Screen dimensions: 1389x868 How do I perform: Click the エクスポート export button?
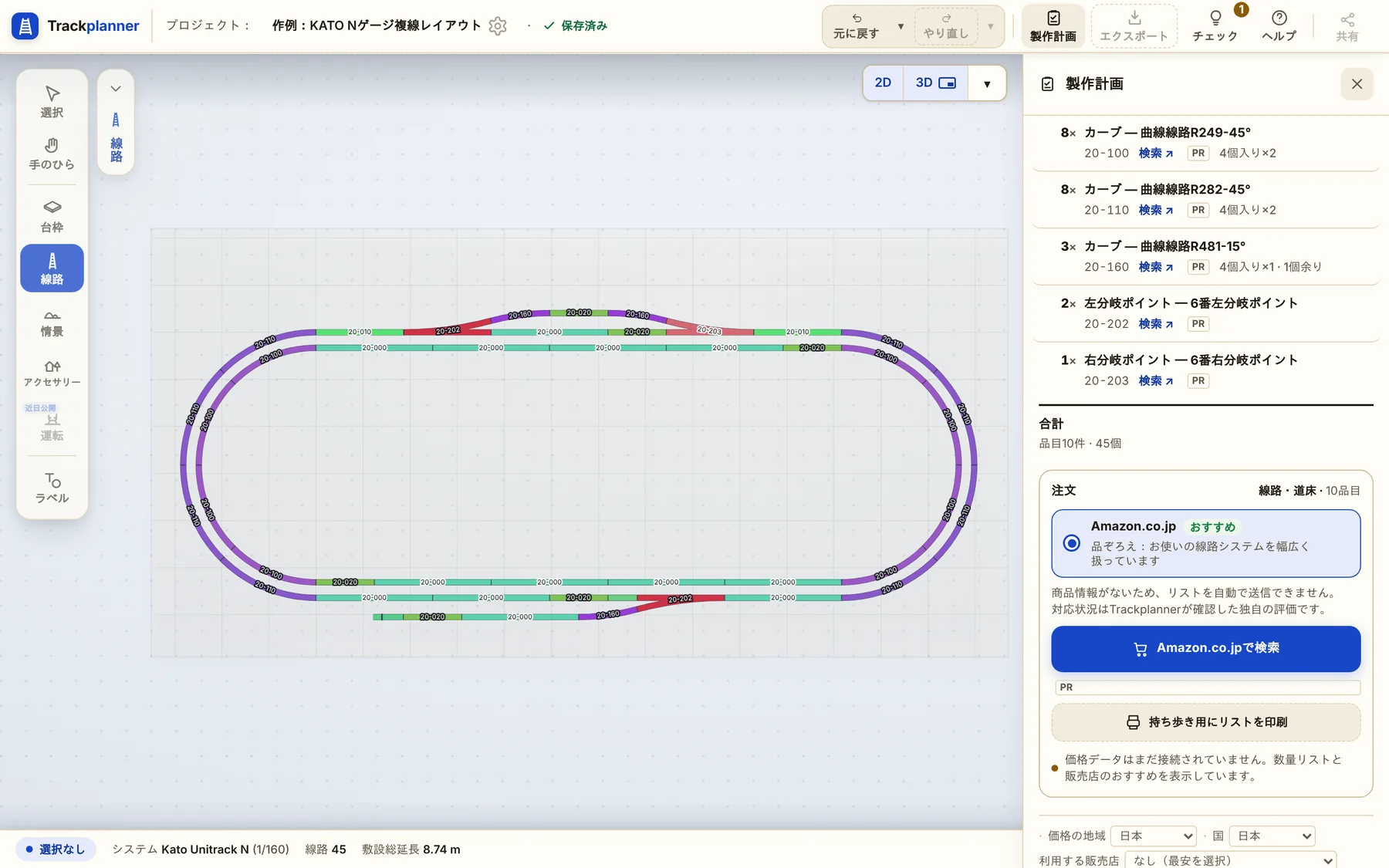[1134, 25]
